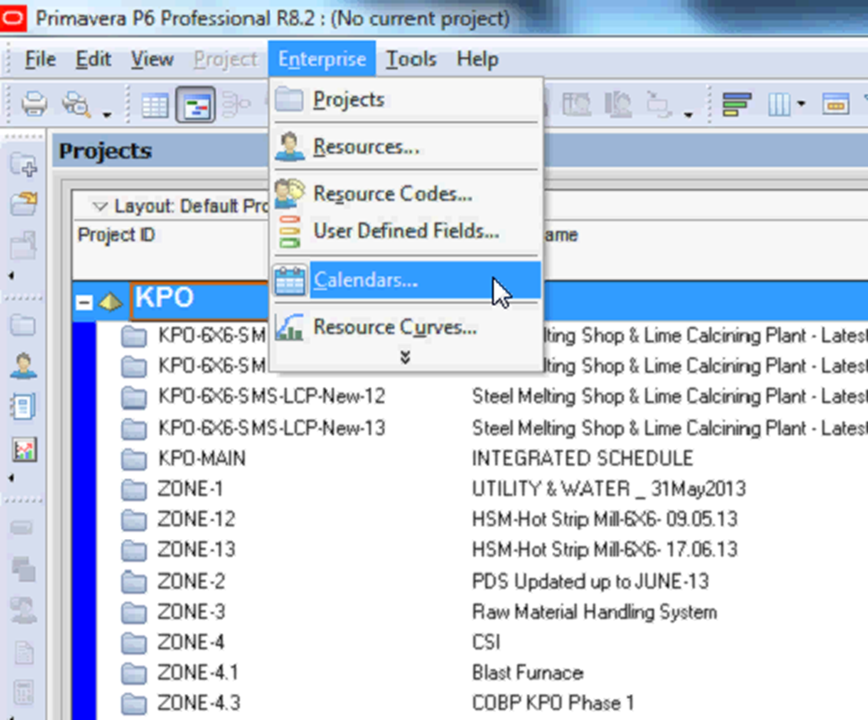Click the PDS Updated up to JUNE-13 name
Screen dimensions: 868x720
point(590,581)
